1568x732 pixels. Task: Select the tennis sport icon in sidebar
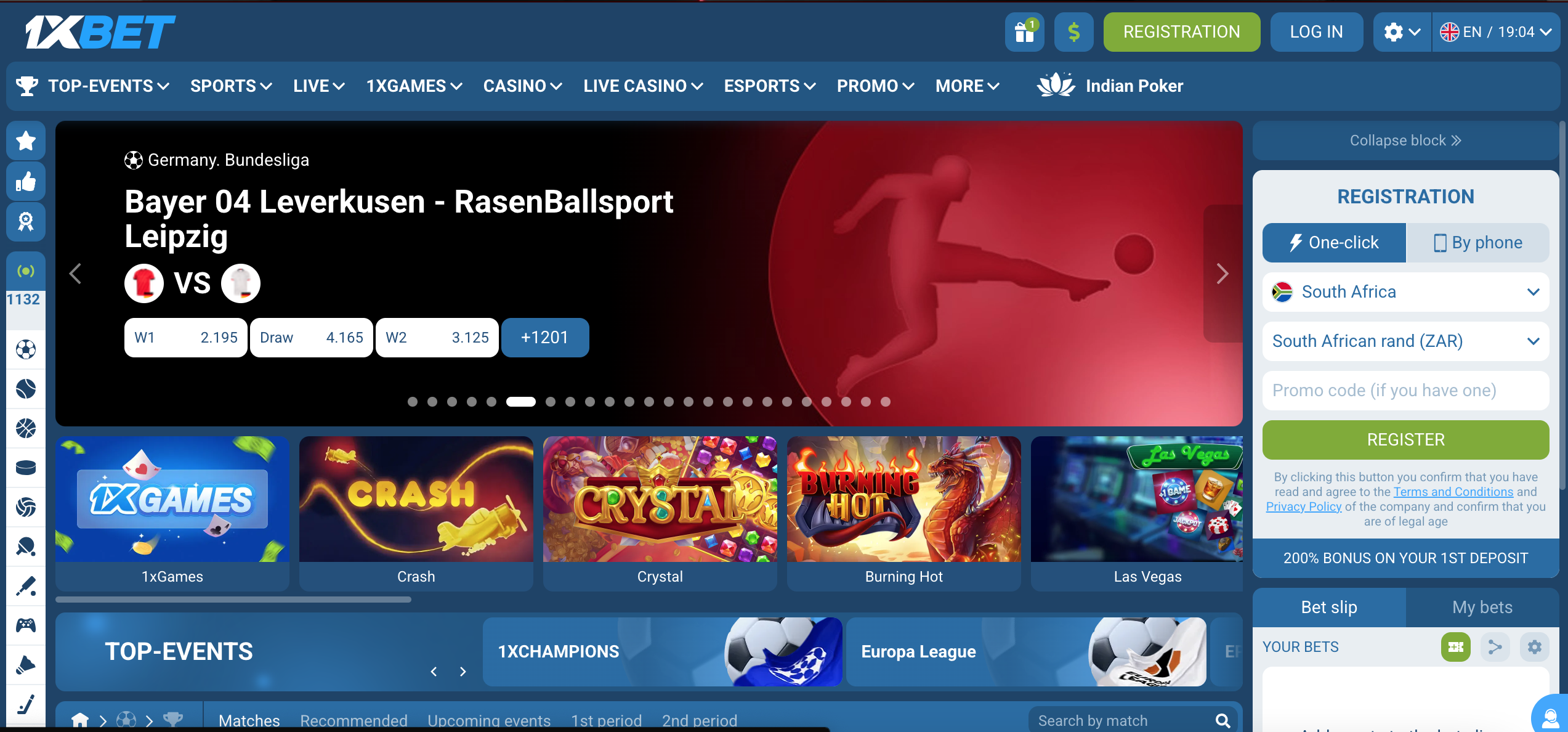click(x=26, y=389)
